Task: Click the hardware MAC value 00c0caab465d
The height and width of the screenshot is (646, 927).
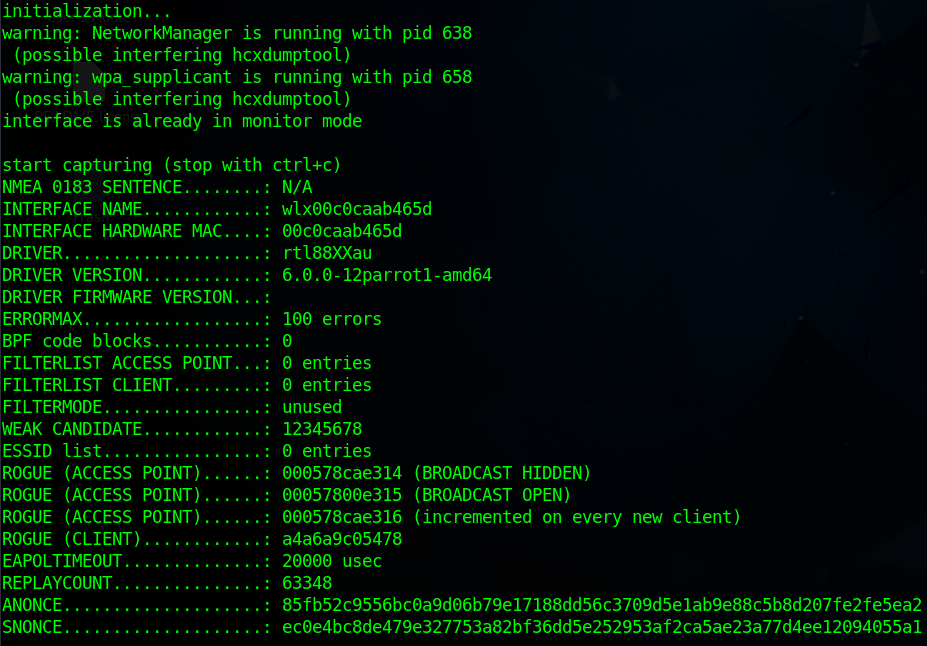Action: (342, 231)
